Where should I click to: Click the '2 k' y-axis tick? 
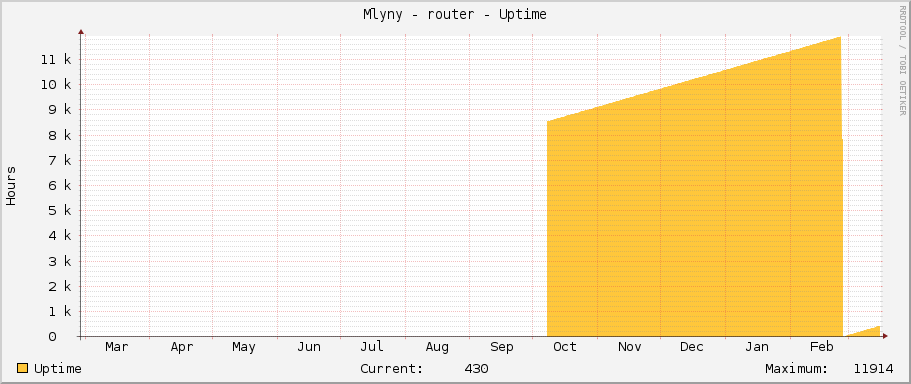pos(60,286)
